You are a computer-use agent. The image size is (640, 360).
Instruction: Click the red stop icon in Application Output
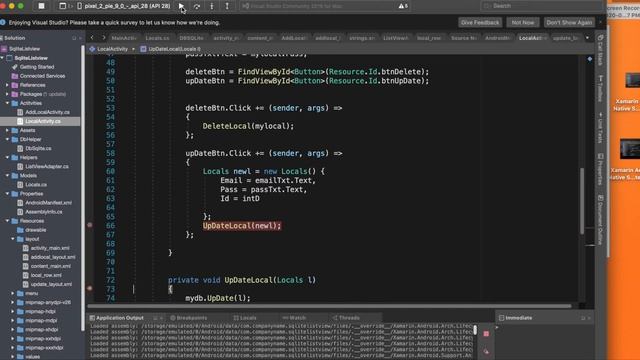[486, 334]
